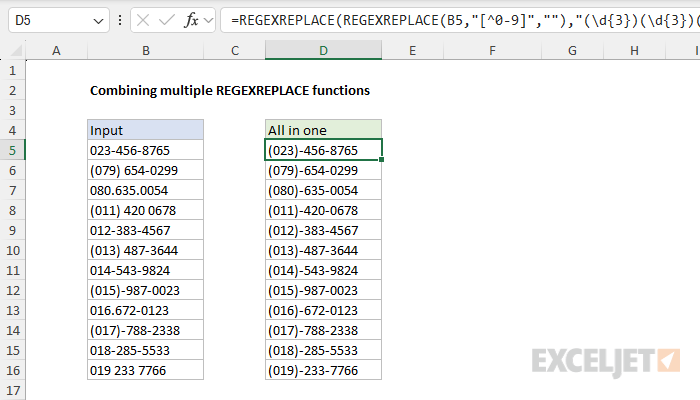Select cell with 014-543-9824

(x=146, y=271)
